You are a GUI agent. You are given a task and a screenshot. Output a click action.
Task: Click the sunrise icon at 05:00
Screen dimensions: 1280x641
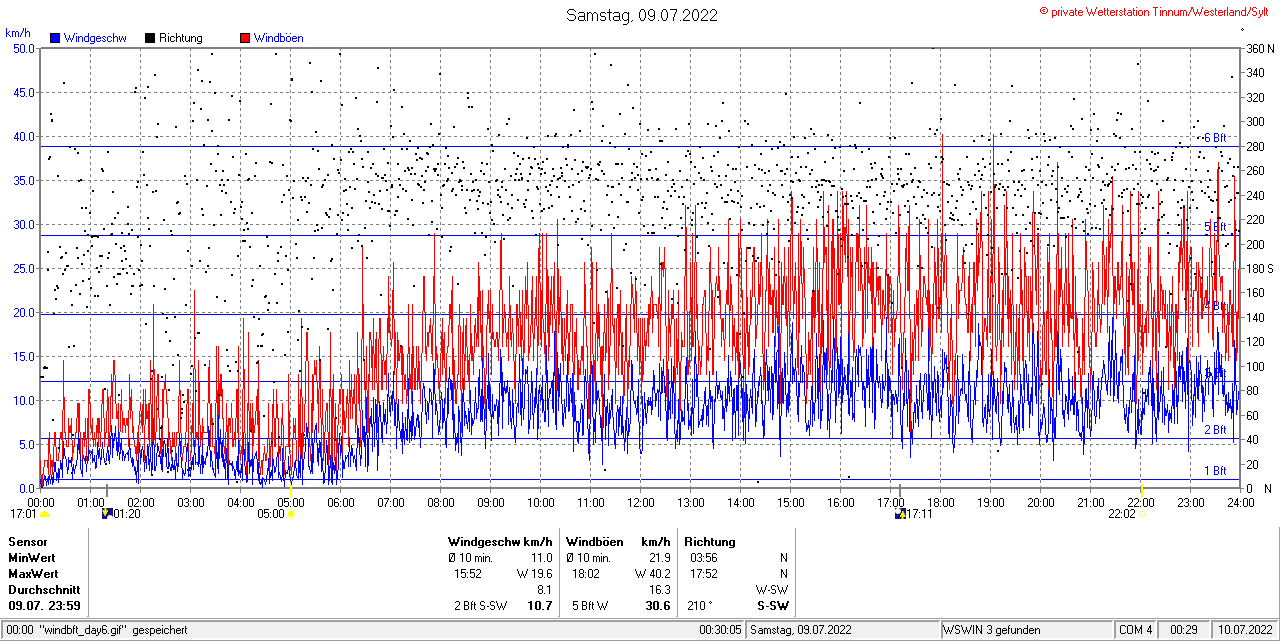click(x=291, y=514)
